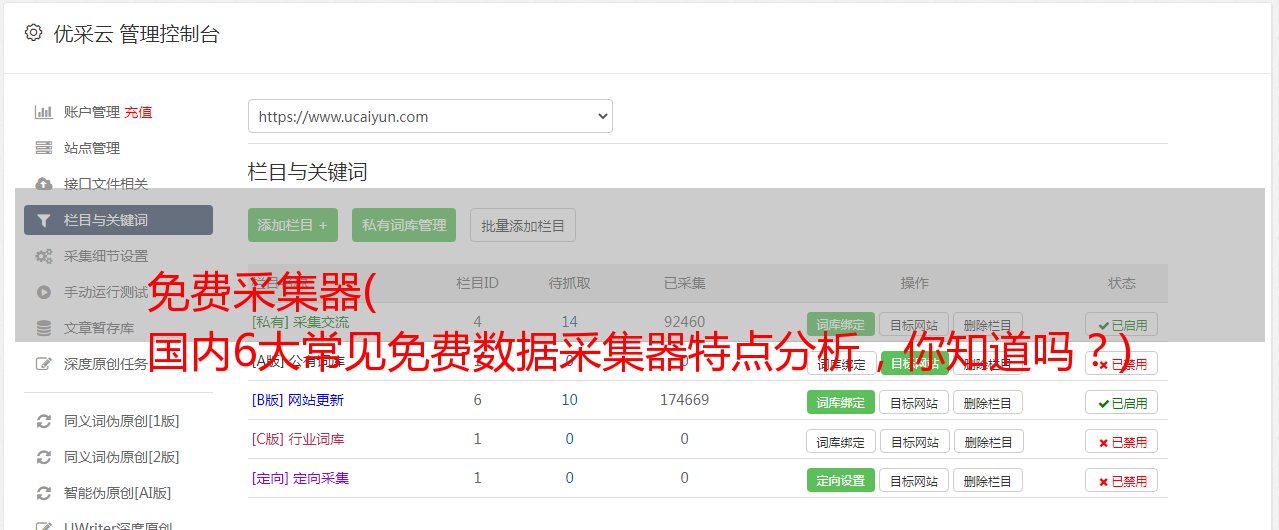Click the cloud upload icon for 接口文件相关
Image resolution: width=1279 pixels, height=530 pixels.
[x=43, y=184]
